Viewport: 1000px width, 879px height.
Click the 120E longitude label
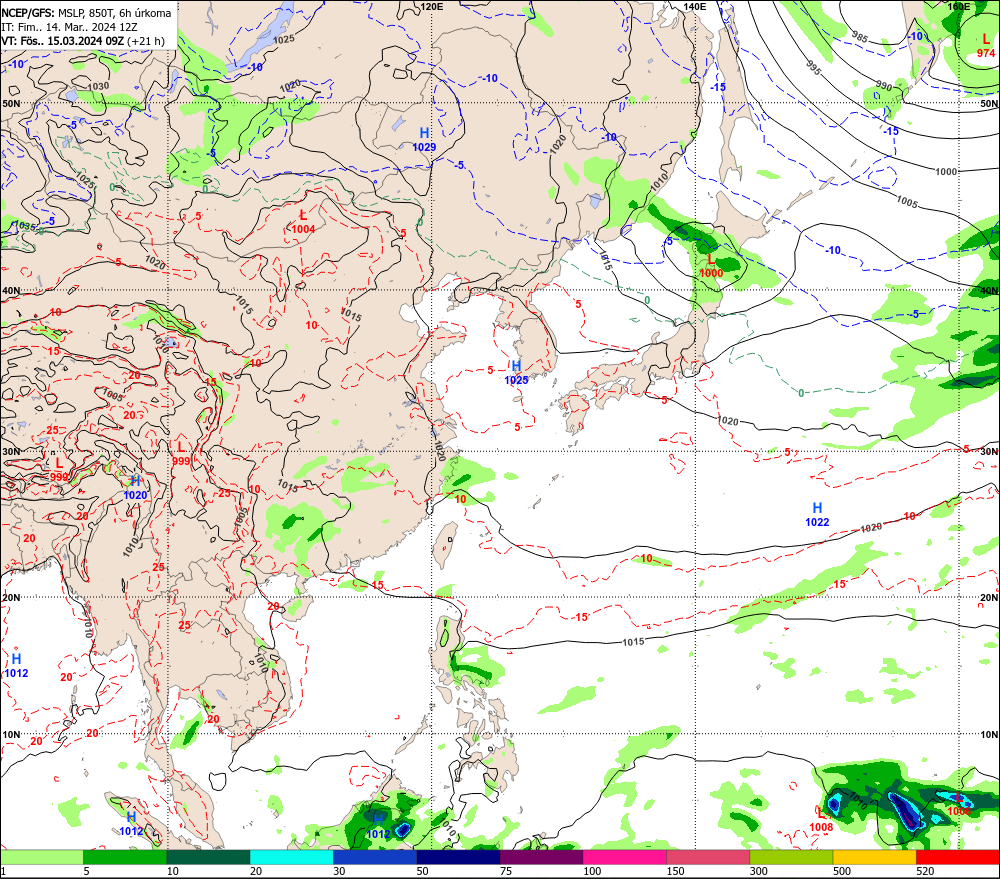click(432, 6)
